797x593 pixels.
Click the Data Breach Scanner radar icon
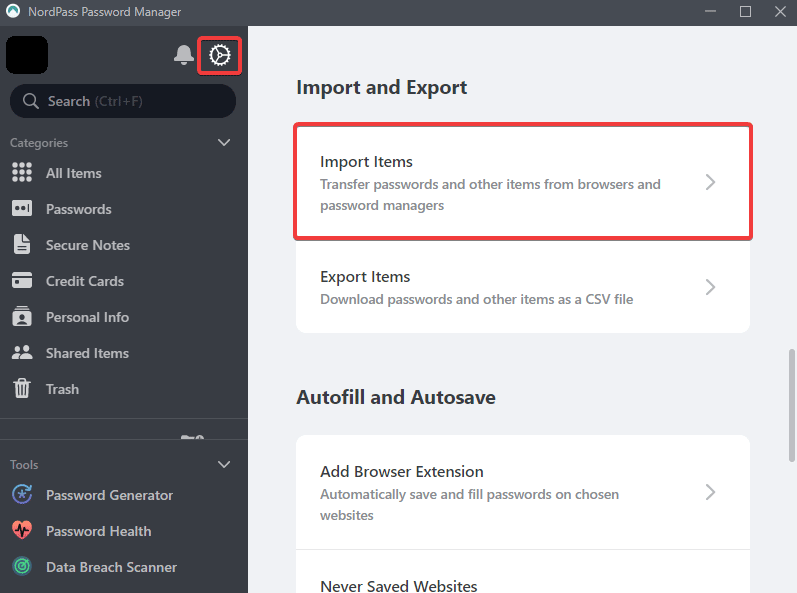point(22,566)
